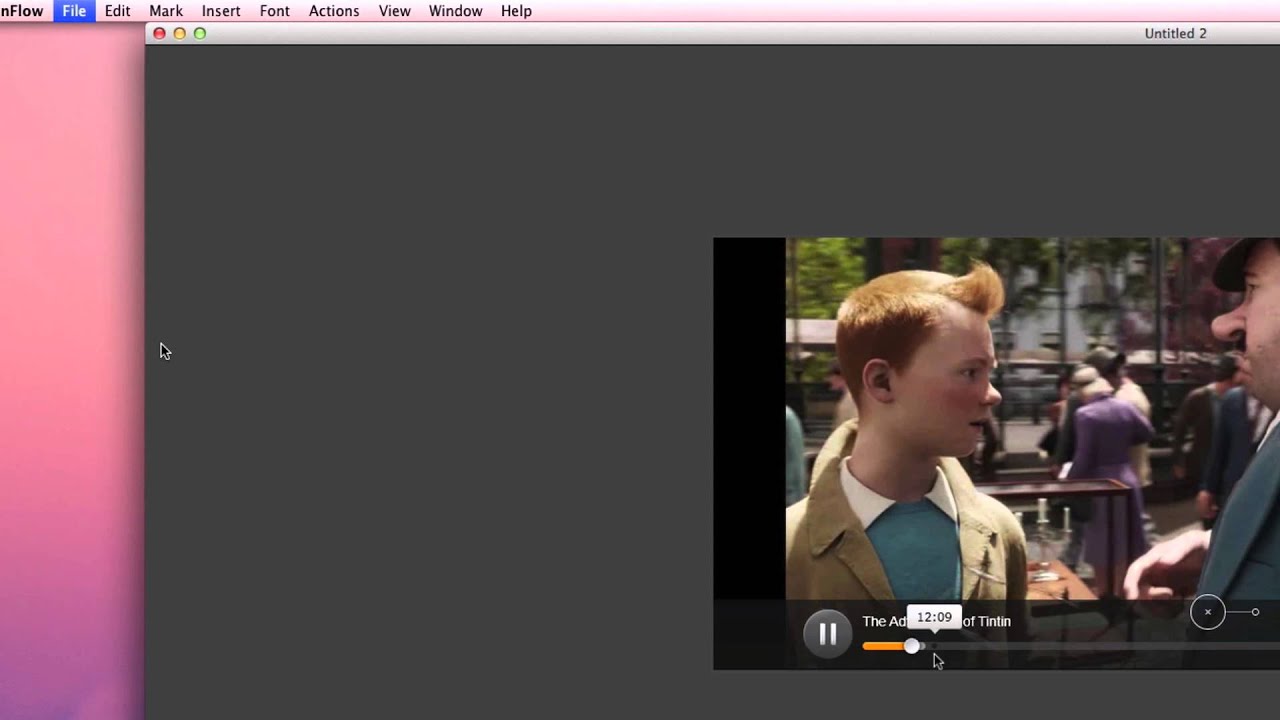Screen dimensions: 1280x720
Task: Open the Font menu
Action: tap(274, 11)
